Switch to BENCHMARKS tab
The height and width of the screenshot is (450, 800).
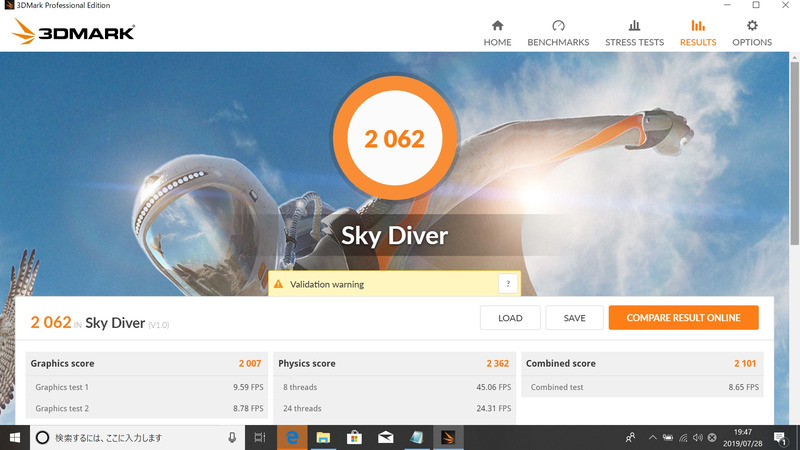(558, 33)
